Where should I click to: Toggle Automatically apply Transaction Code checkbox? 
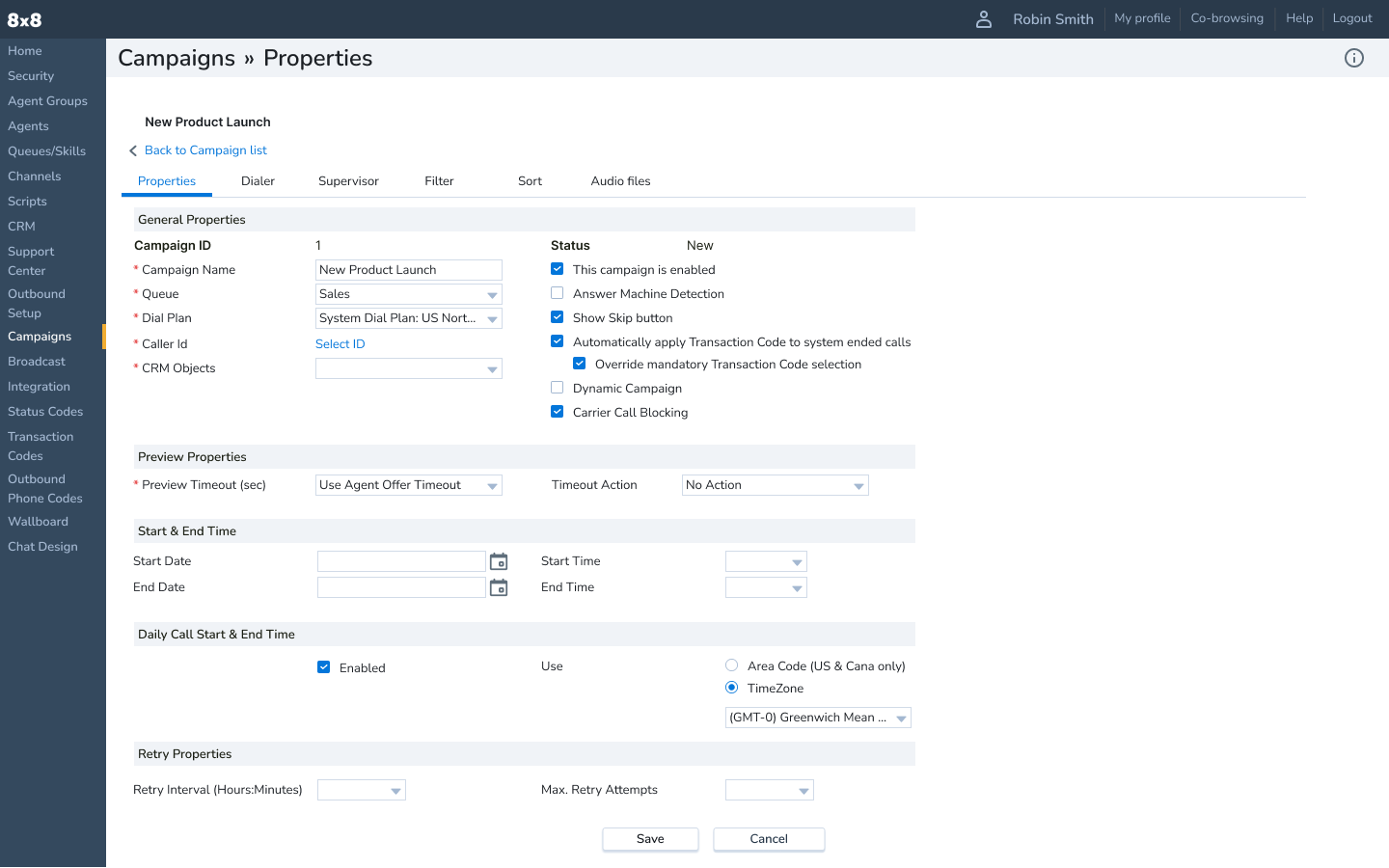click(x=558, y=341)
